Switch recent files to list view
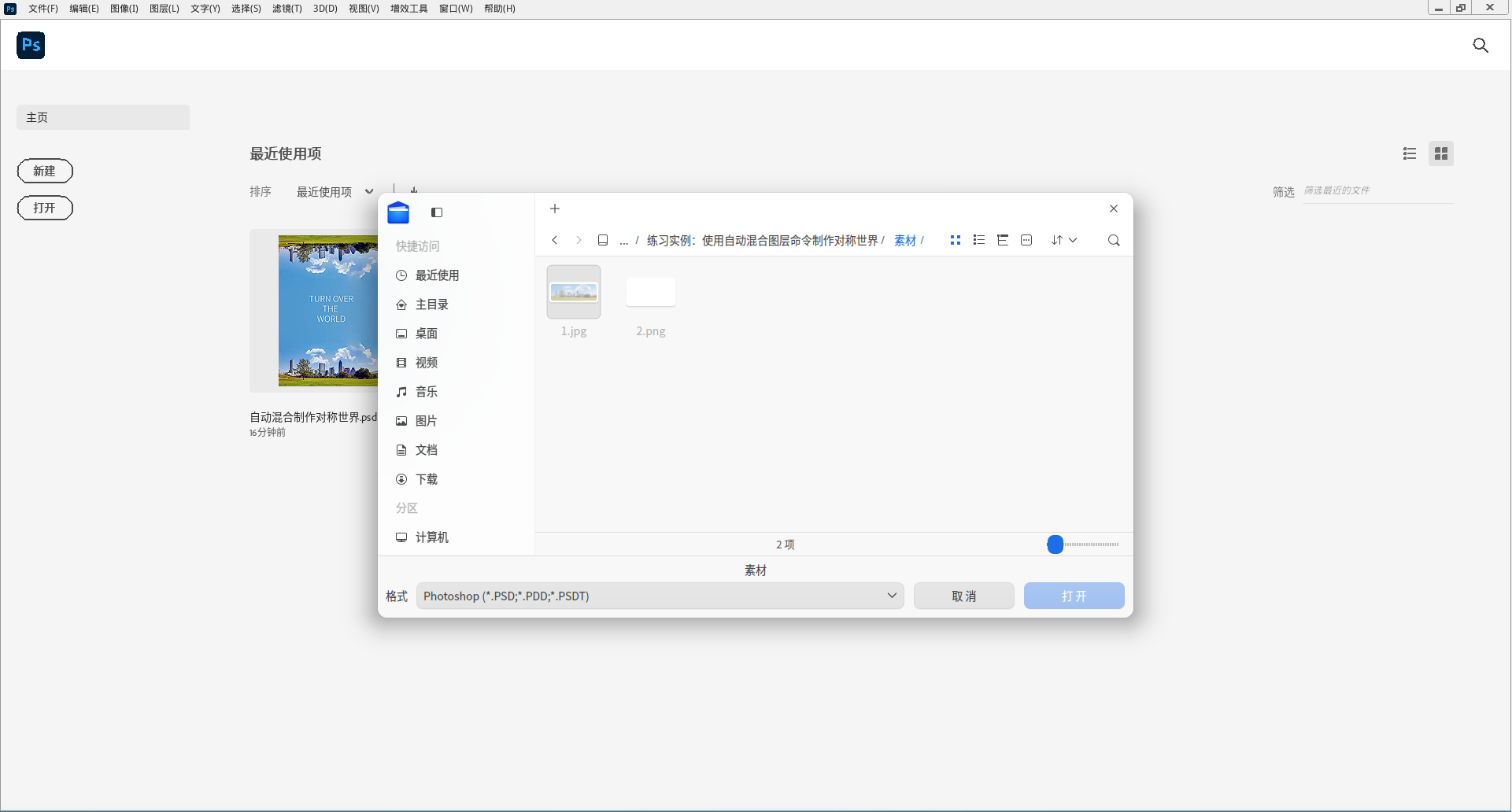The height and width of the screenshot is (812, 1512). click(x=1410, y=153)
